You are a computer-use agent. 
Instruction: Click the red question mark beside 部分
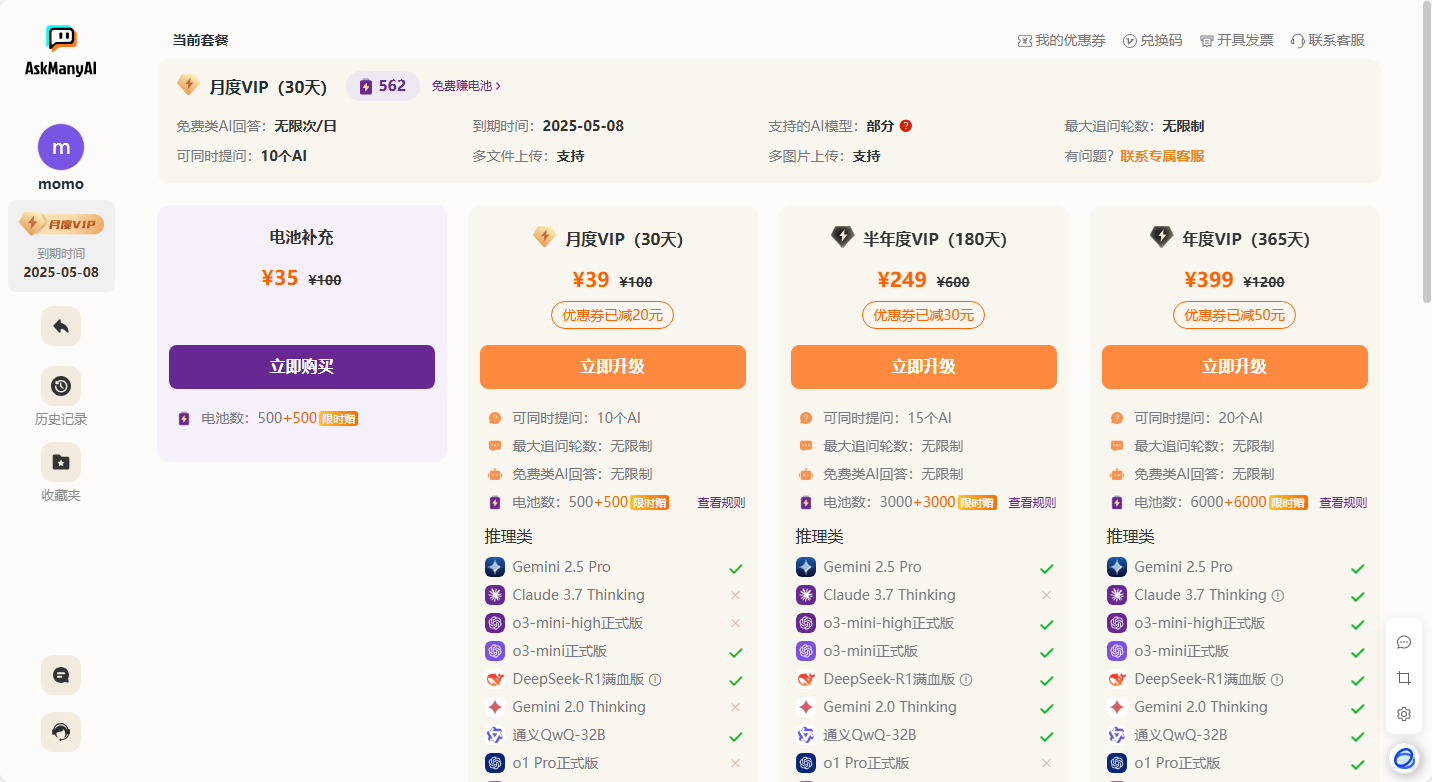click(x=906, y=126)
